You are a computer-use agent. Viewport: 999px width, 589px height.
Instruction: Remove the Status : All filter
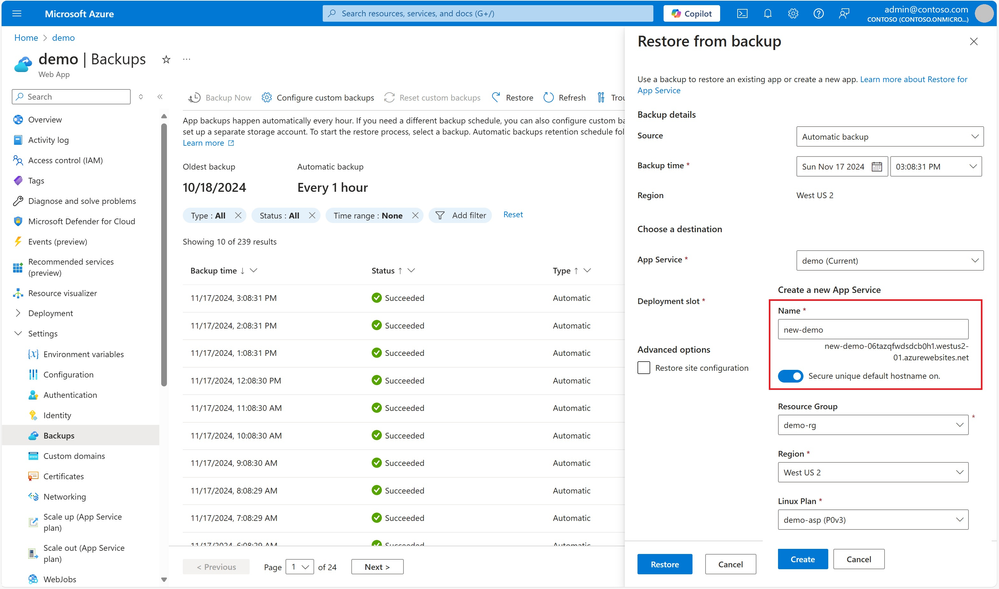coord(312,215)
